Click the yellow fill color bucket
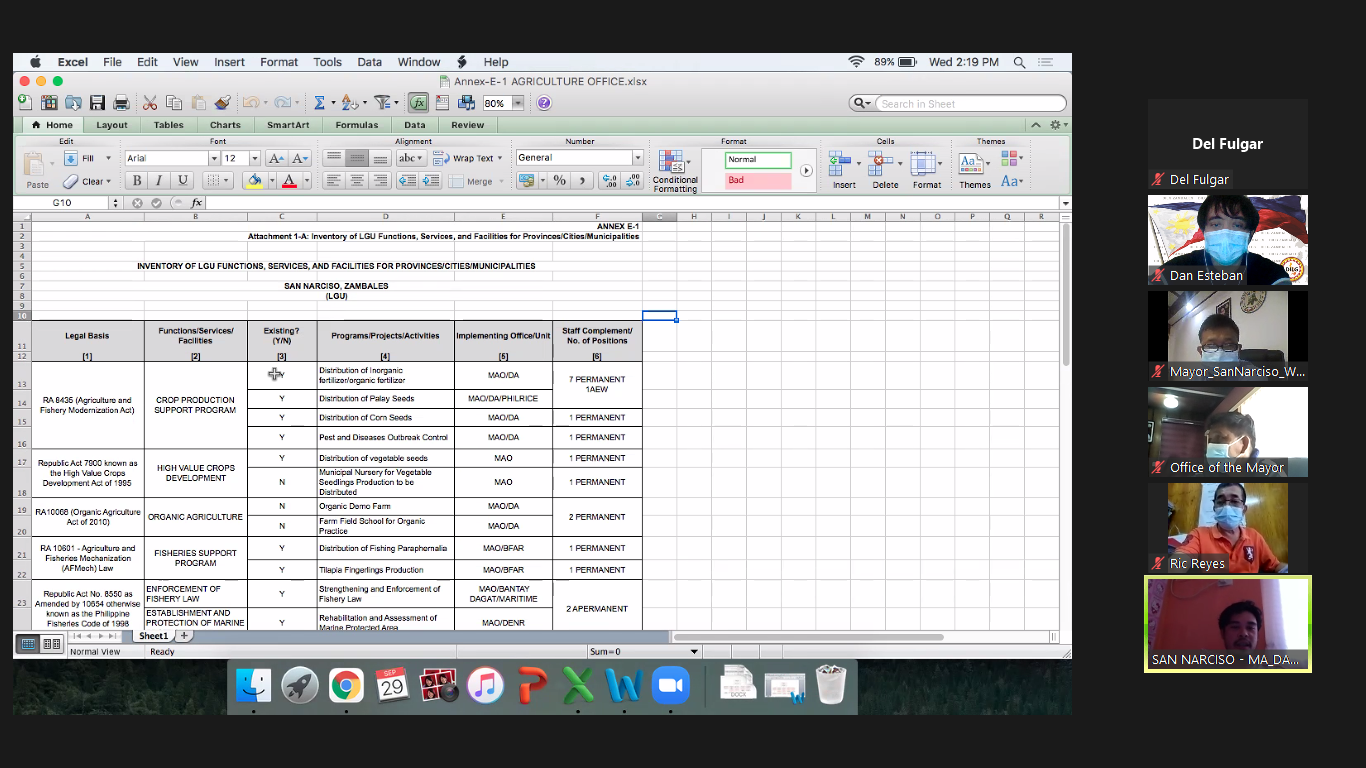This screenshot has width=1366, height=768. click(x=253, y=181)
